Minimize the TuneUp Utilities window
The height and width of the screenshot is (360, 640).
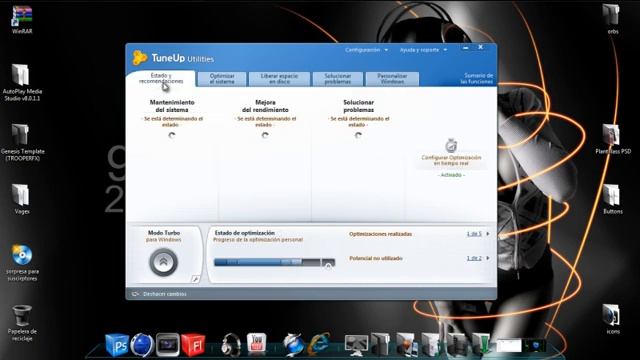click(466, 48)
